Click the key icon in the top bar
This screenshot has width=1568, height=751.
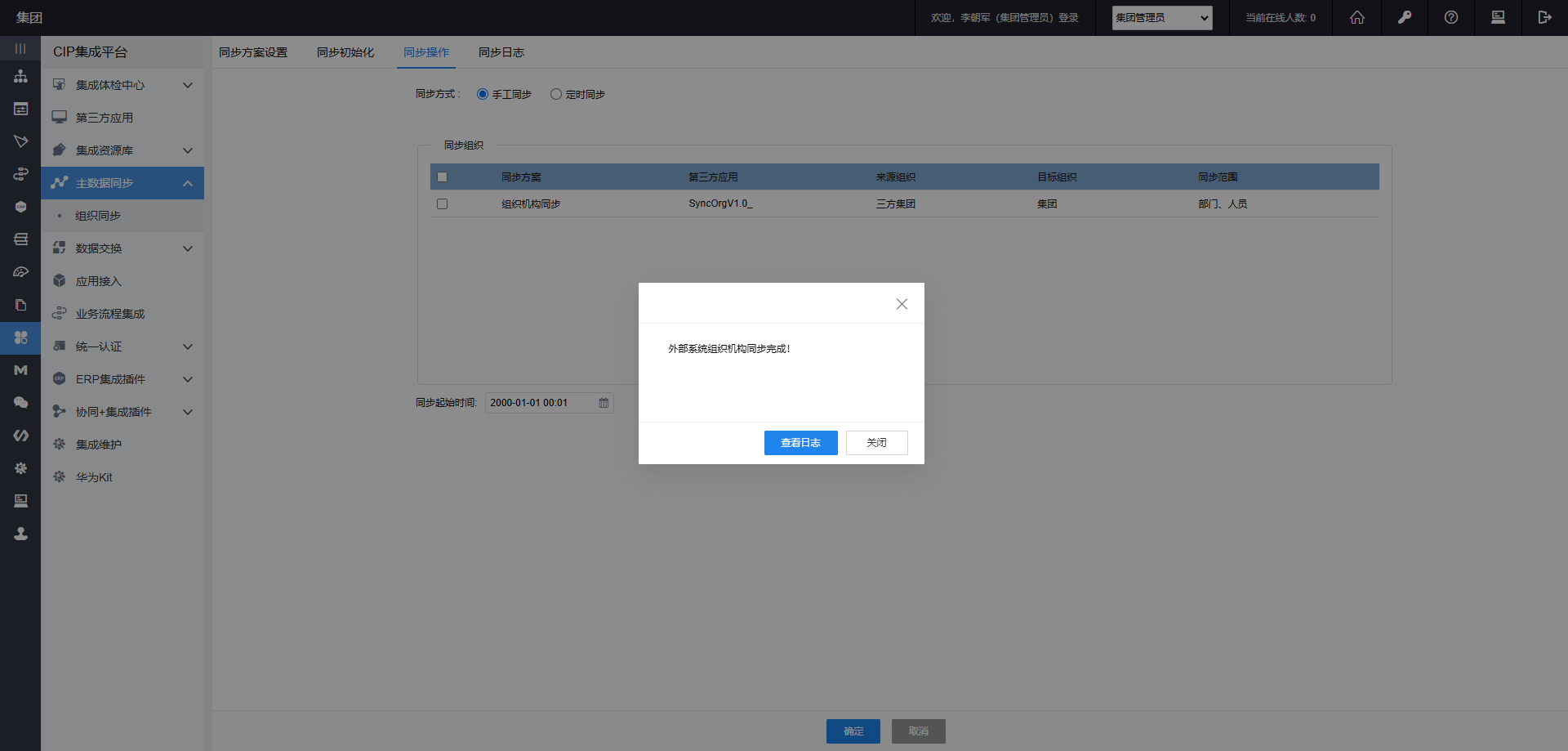pos(1405,17)
